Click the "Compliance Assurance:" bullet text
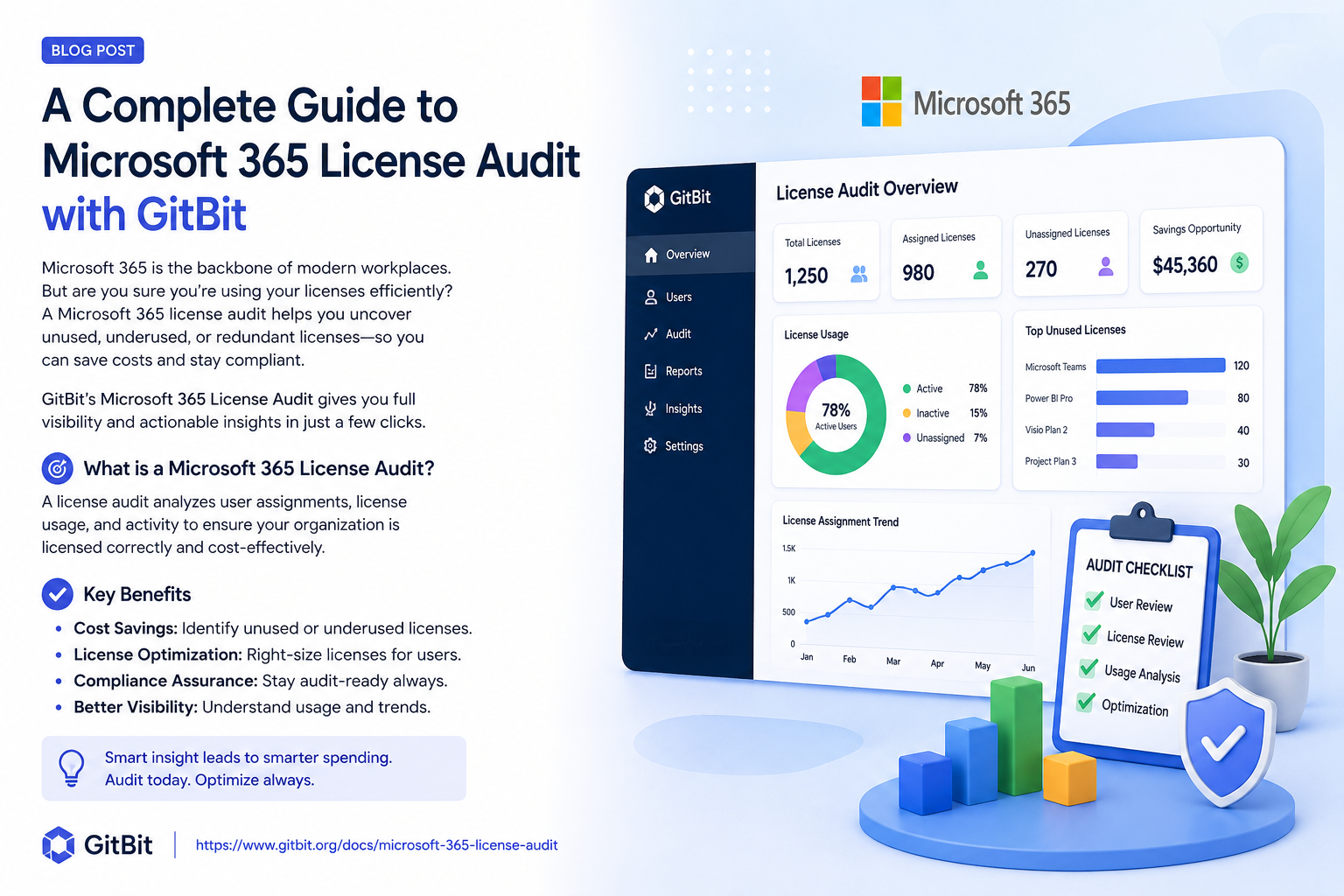The image size is (1344, 896). coord(165,681)
